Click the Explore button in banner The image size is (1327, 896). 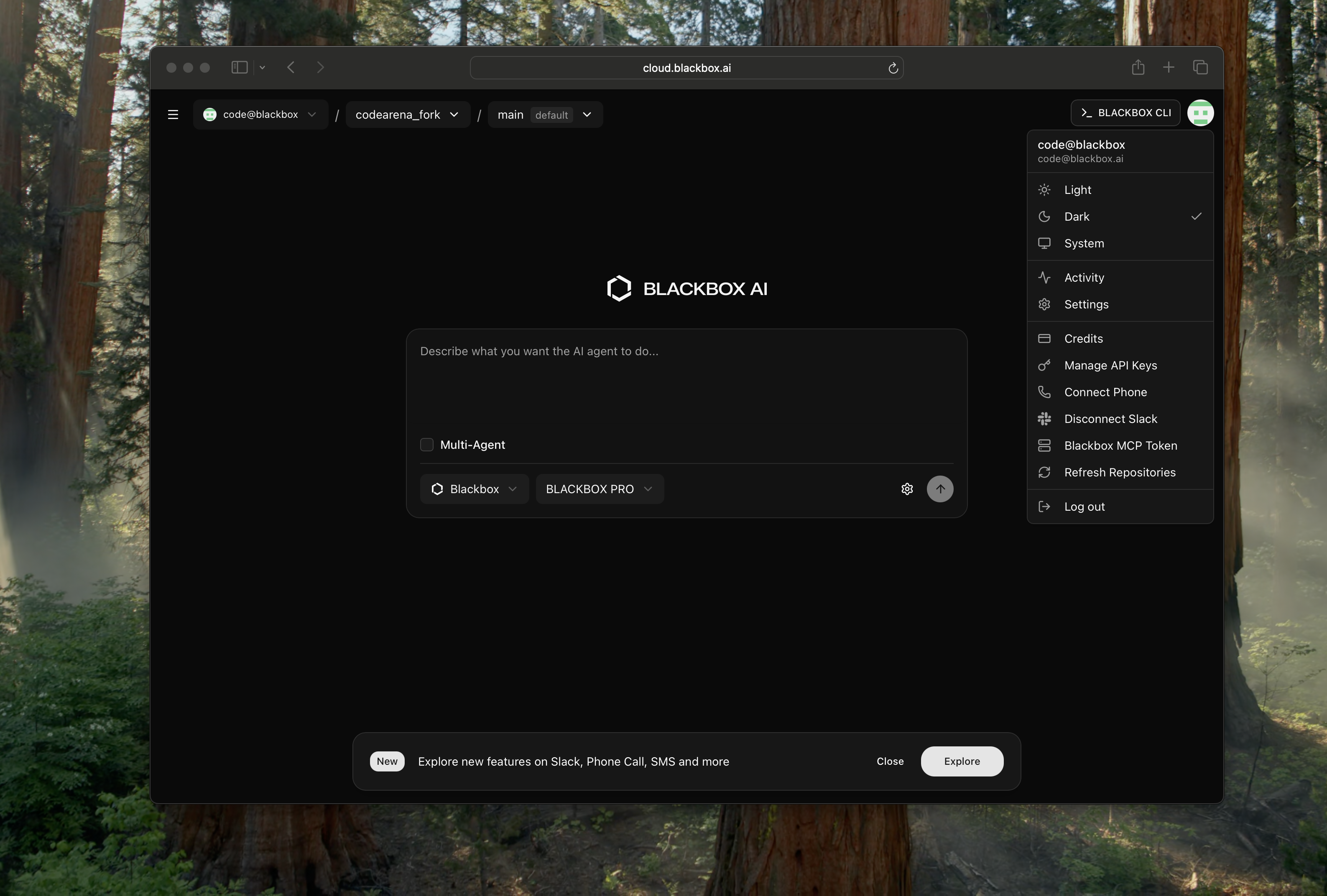coord(962,761)
